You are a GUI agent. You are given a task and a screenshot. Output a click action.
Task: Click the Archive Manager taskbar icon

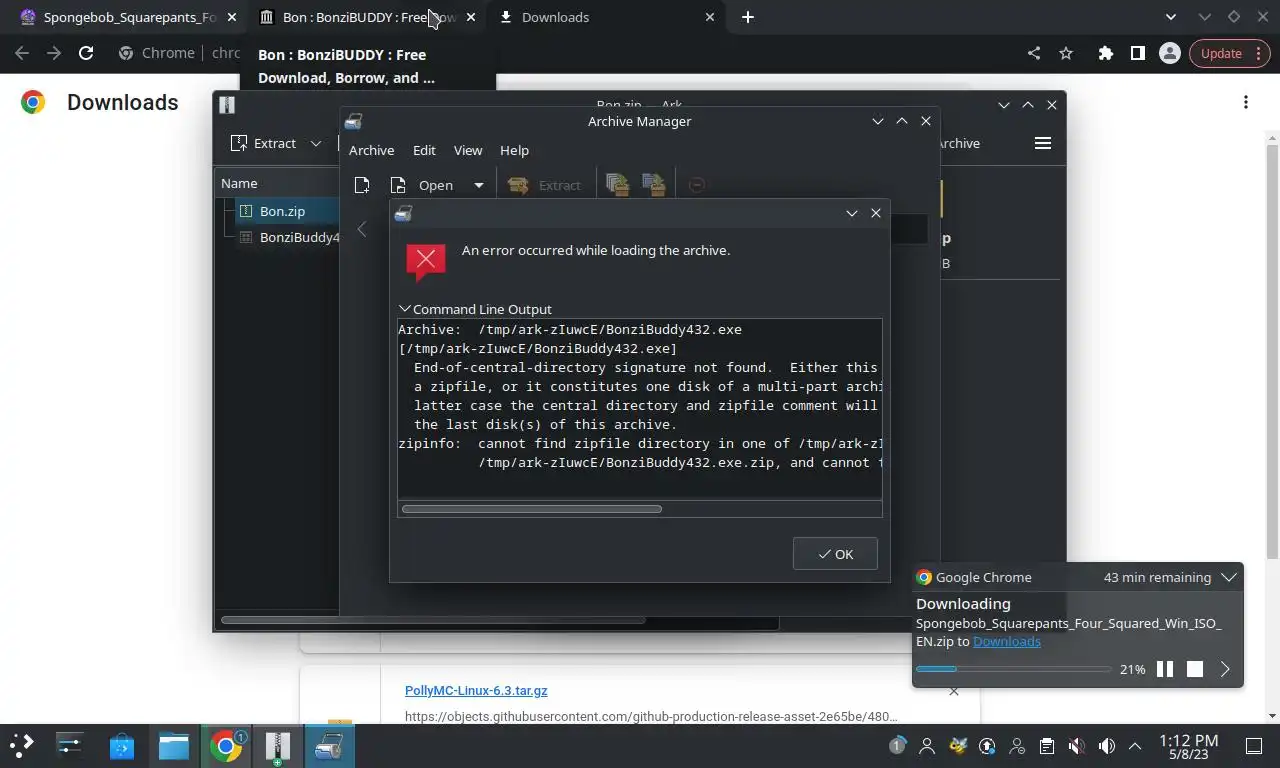[x=329, y=745]
